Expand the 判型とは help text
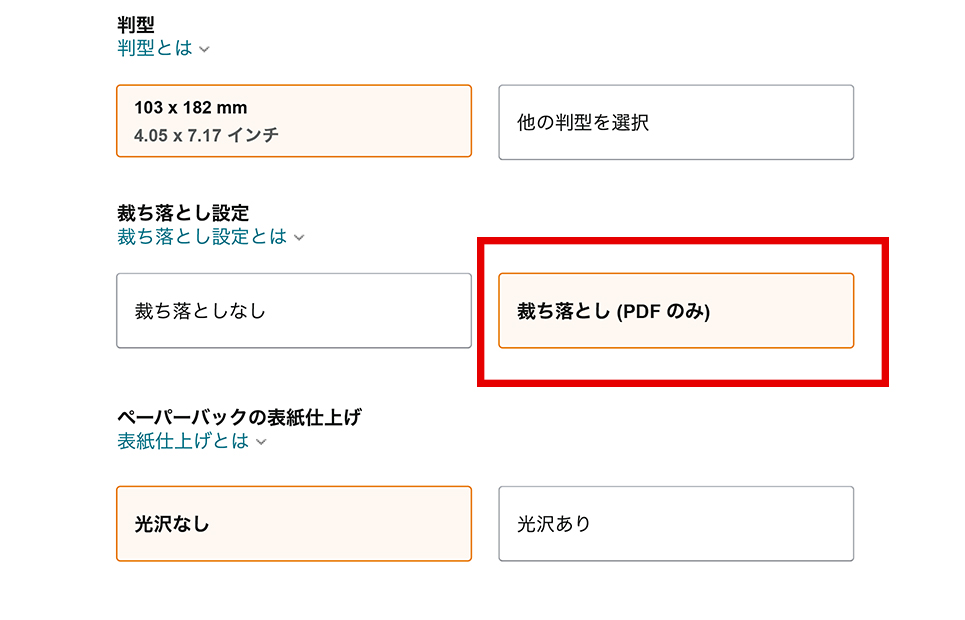 (155, 48)
